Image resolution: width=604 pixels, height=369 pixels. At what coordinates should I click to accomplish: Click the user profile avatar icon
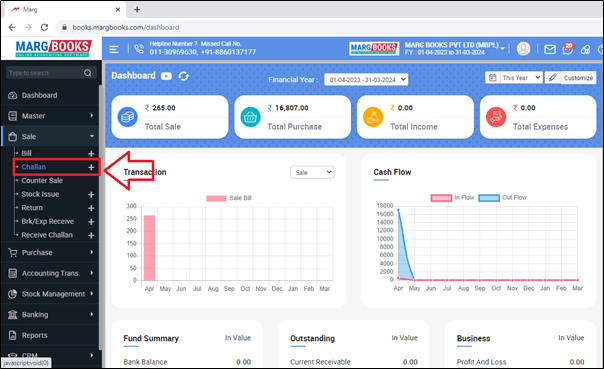click(x=523, y=49)
